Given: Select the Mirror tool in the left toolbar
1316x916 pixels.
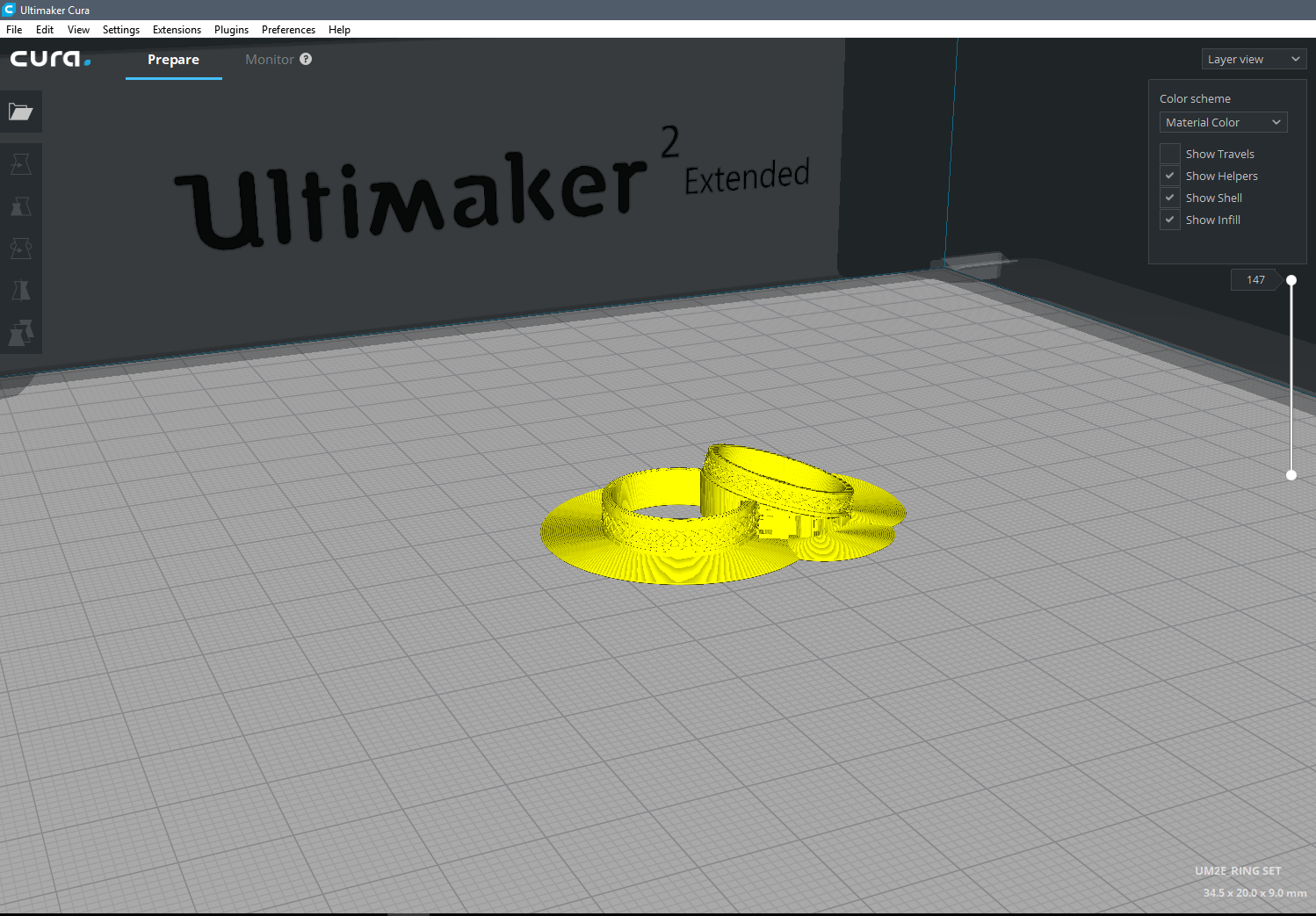Looking at the screenshot, I should (20, 290).
